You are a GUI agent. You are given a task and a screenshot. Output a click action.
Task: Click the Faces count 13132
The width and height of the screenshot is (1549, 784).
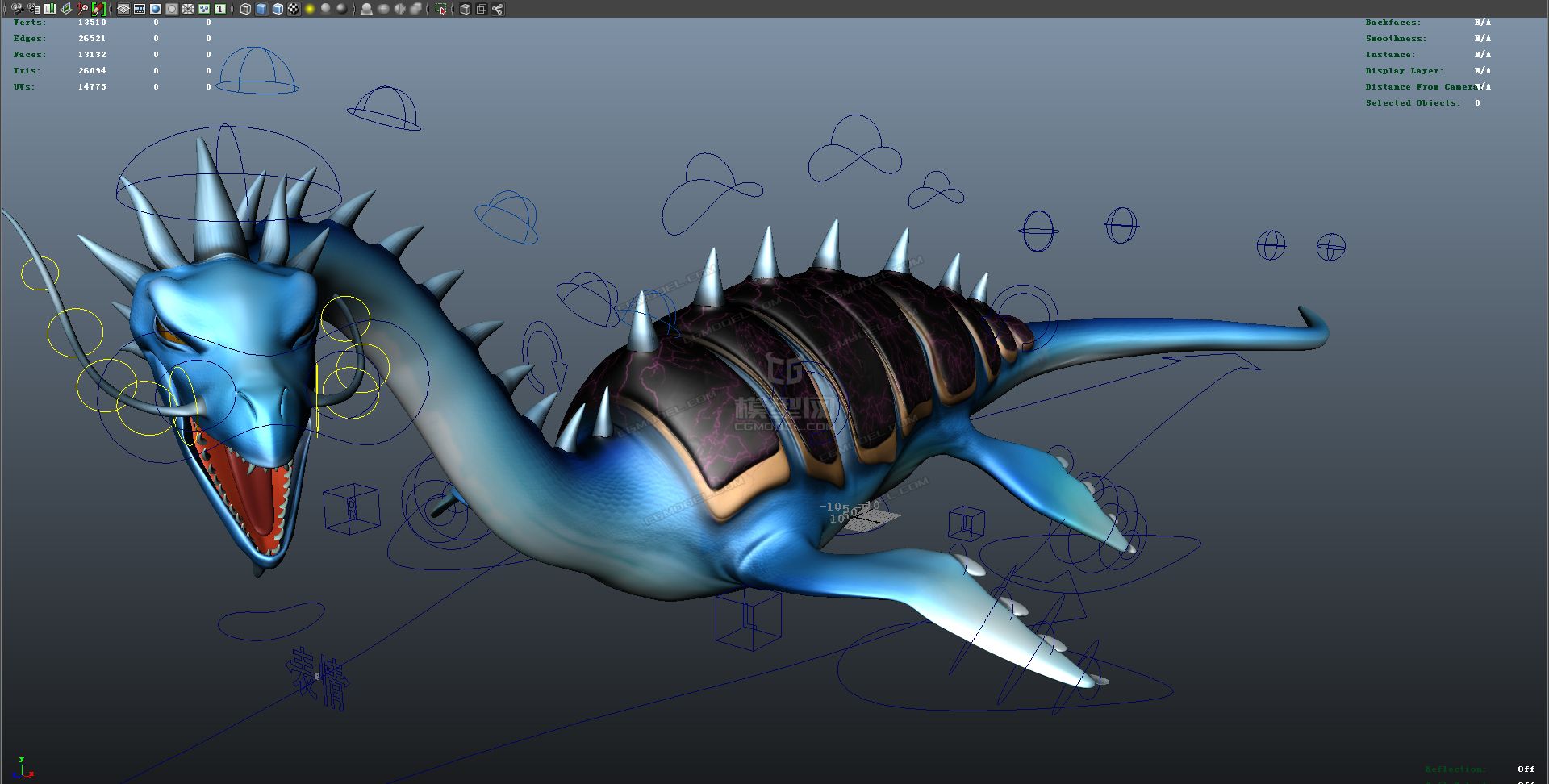(92, 55)
